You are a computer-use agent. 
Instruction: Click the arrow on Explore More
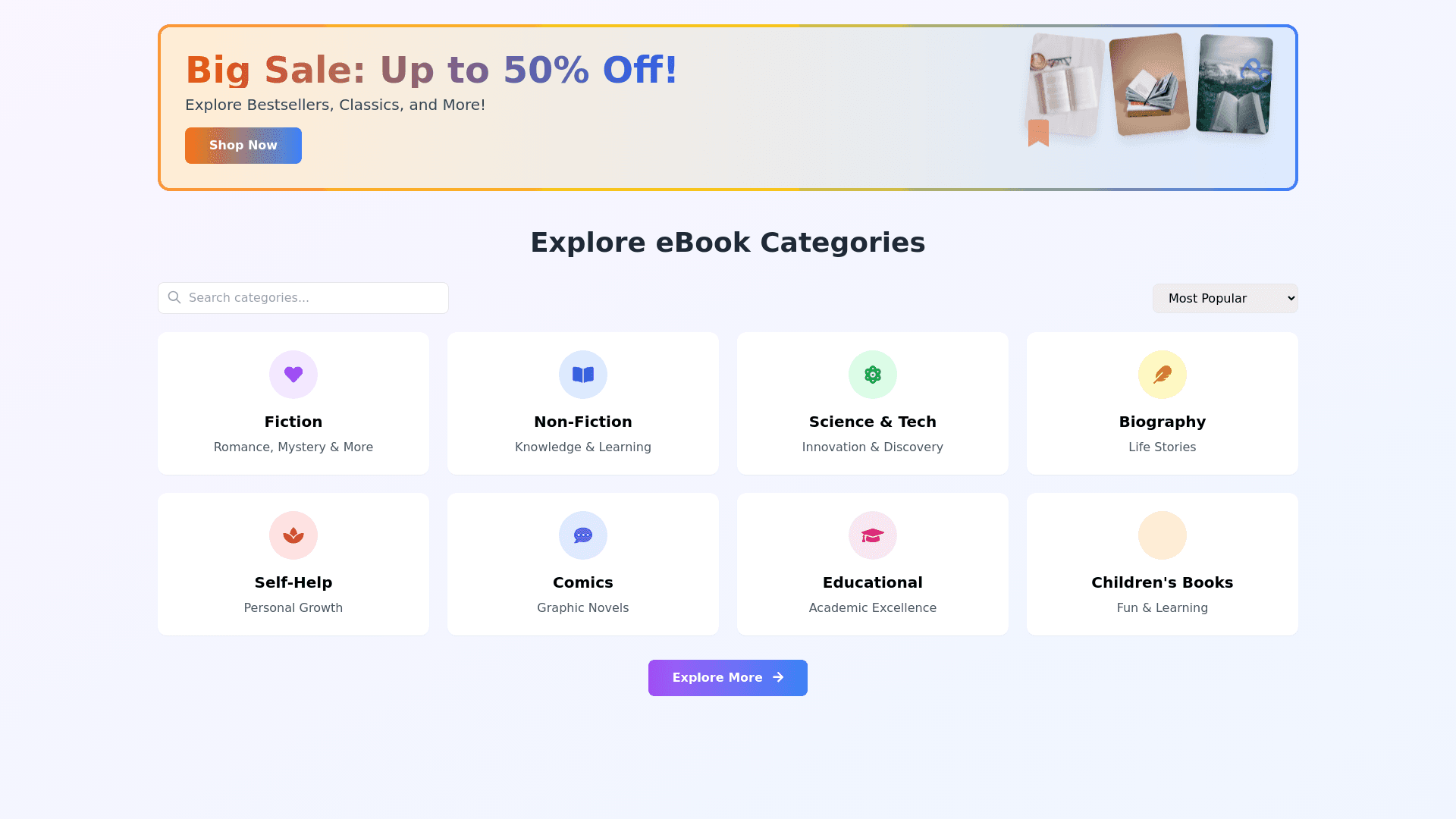point(778,677)
